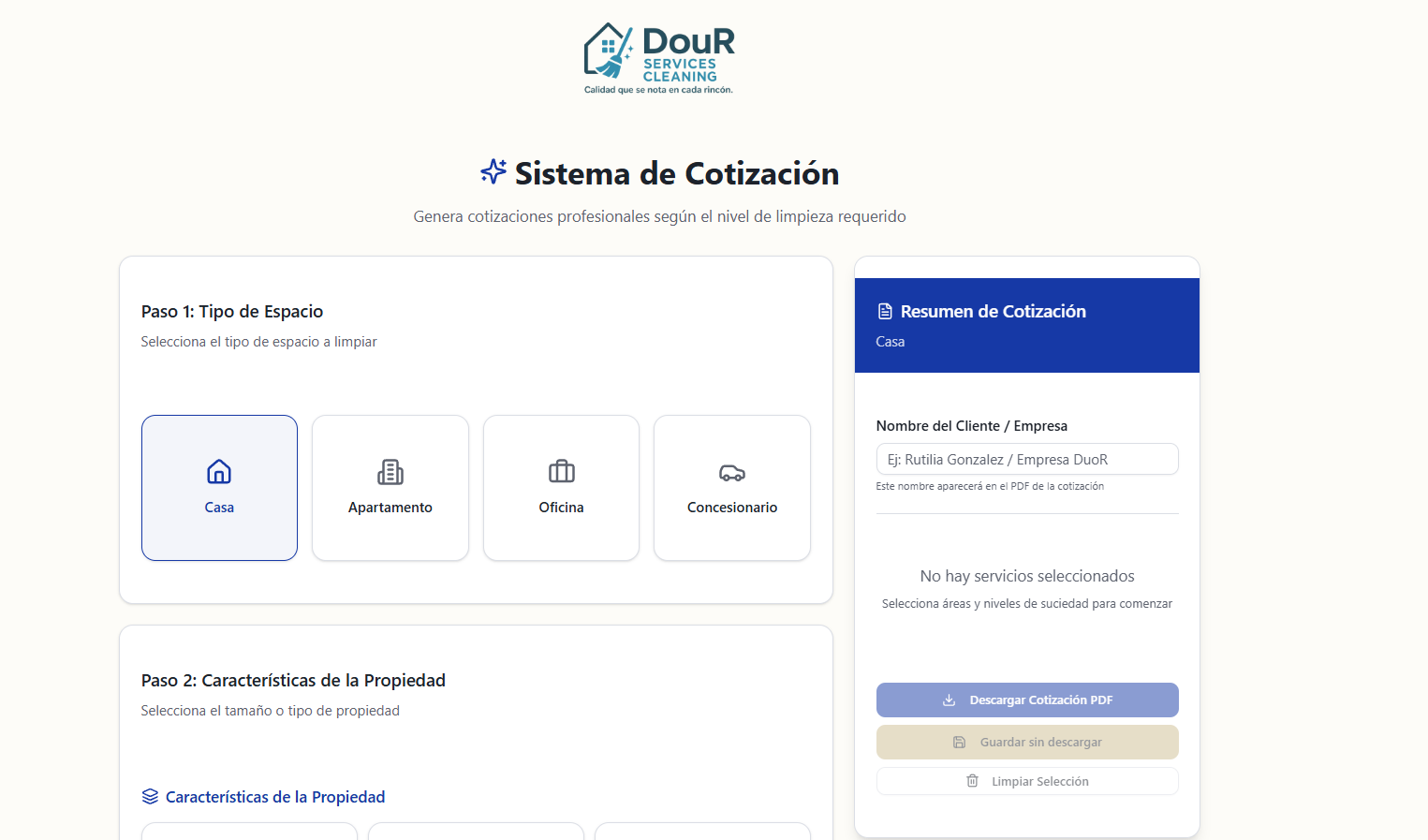Click the Descargar Cotización PDF button
Viewport: 1428px width, 840px height.
[1027, 700]
